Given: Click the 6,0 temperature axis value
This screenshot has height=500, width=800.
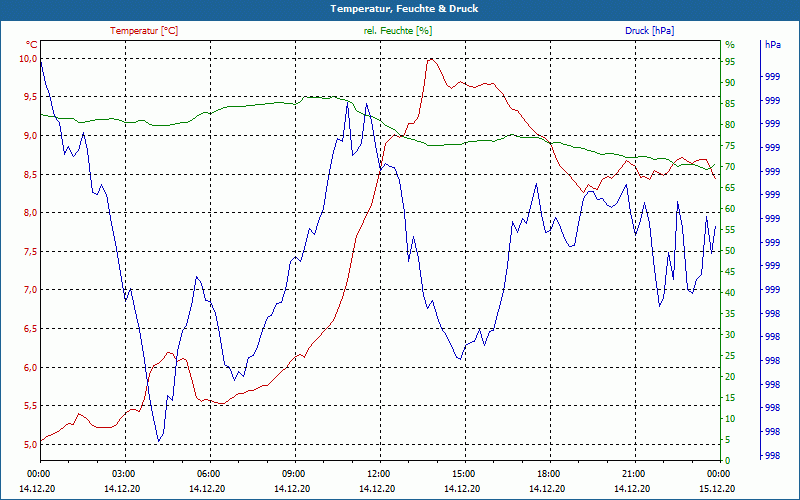Looking at the screenshot, I should [x=30, y=367].
